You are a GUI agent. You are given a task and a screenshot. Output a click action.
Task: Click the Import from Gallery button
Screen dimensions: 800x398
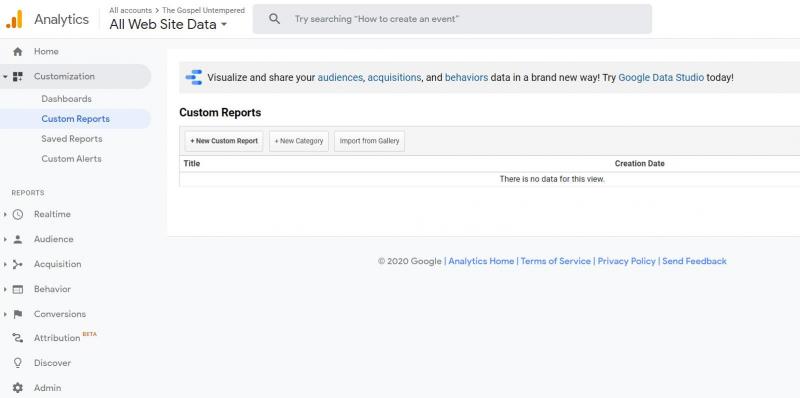point(369,141)
